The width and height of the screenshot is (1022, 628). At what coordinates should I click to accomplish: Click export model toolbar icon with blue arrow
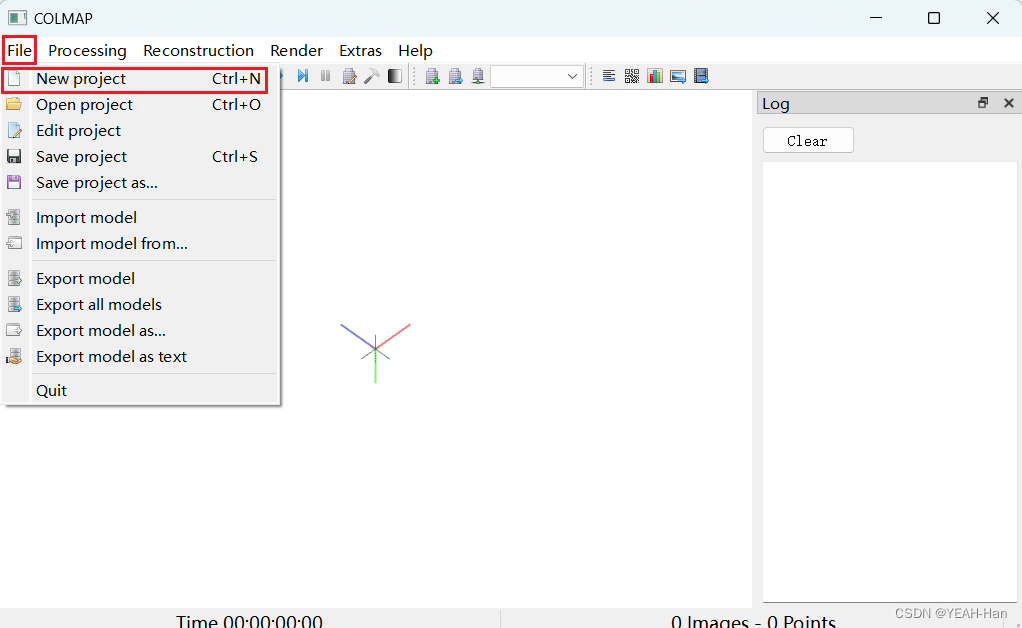pos(455,76)
